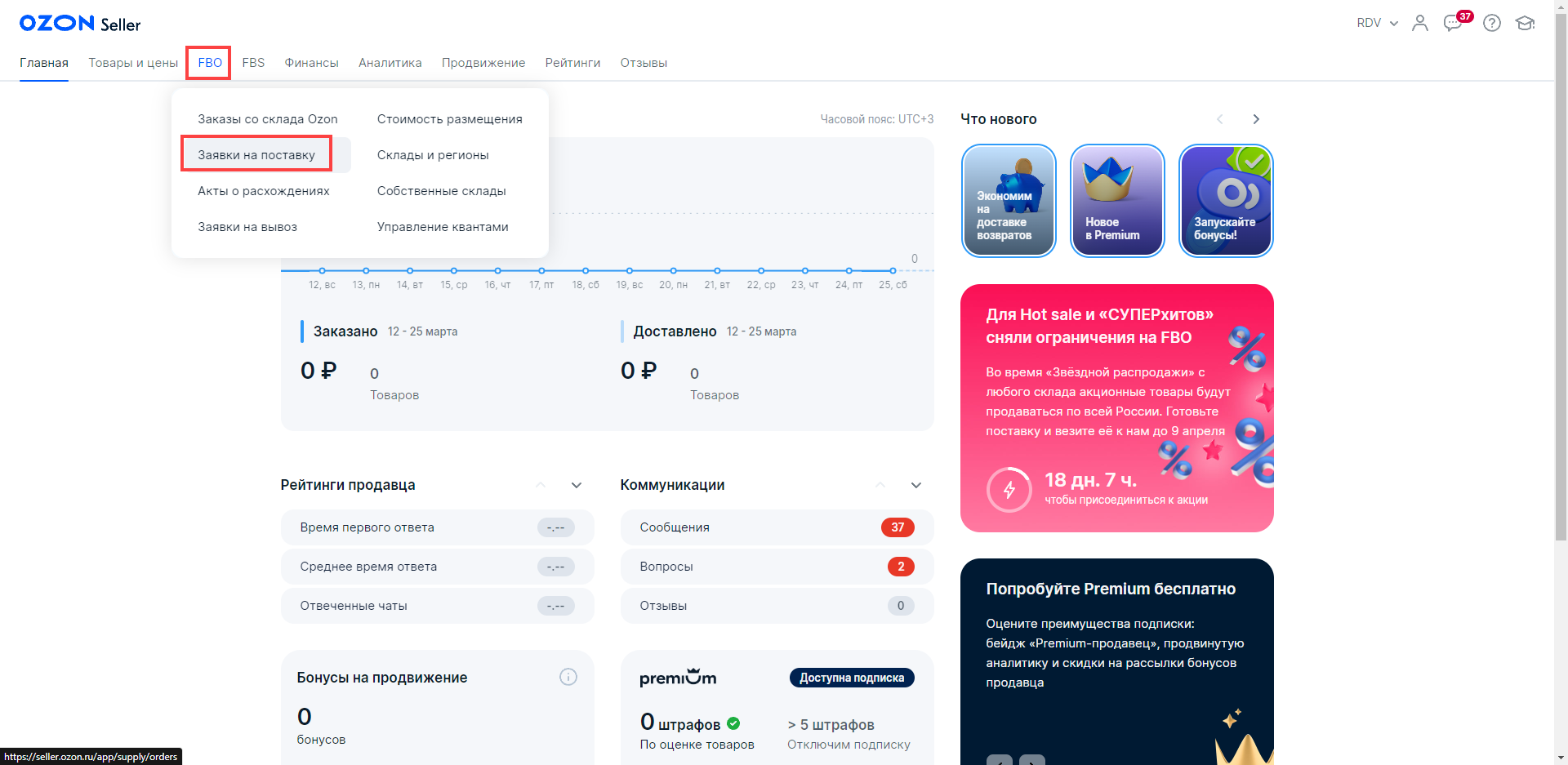Select the Заказано metric card
The width and height of the screenshot is (1568, 765).
coord(453,361)
